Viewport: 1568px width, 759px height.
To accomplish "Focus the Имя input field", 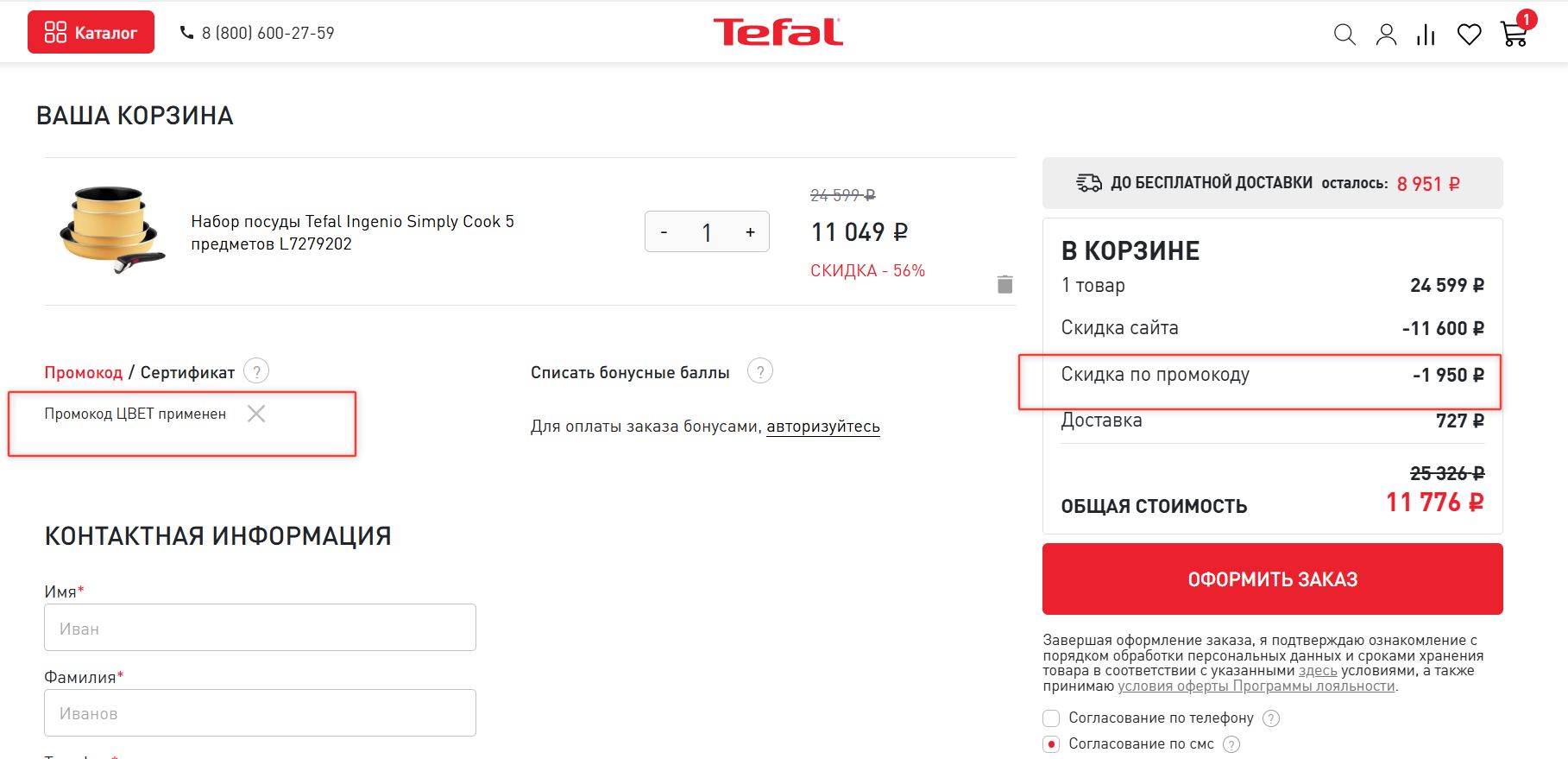I will [x=260, y=628].
